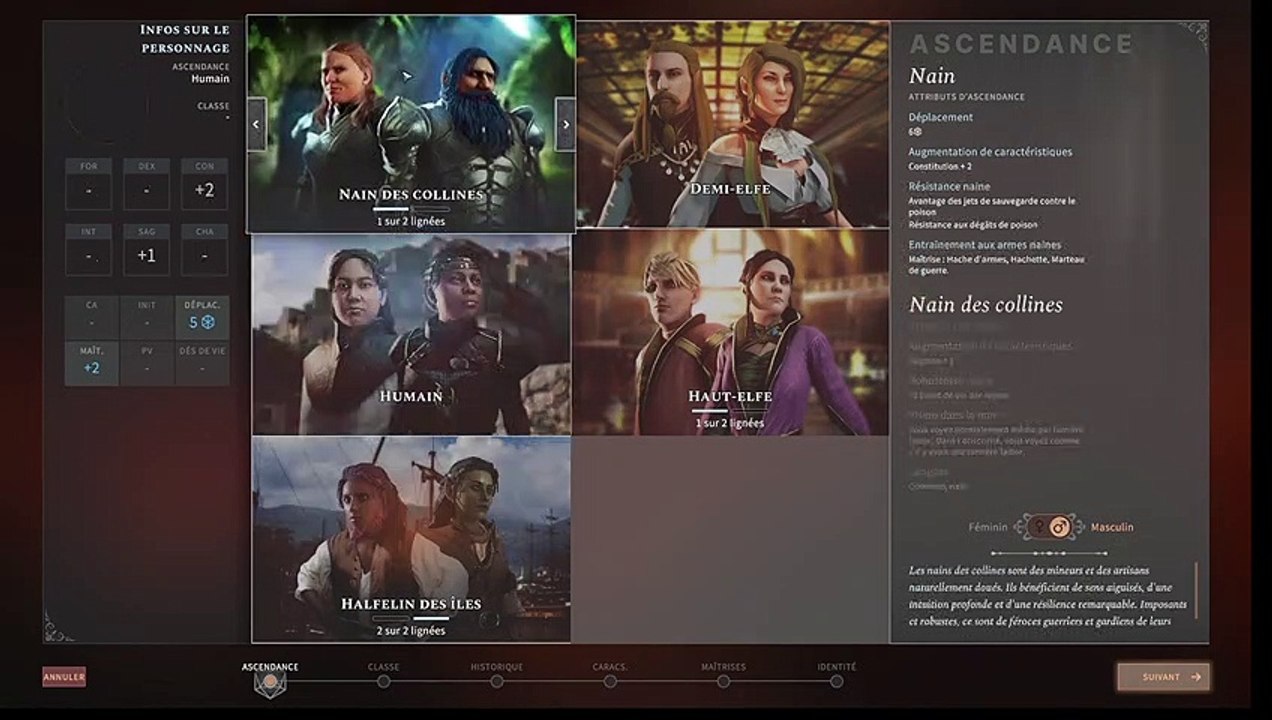
Task: Click the FOR ability box
Action: tap(88, 184)
